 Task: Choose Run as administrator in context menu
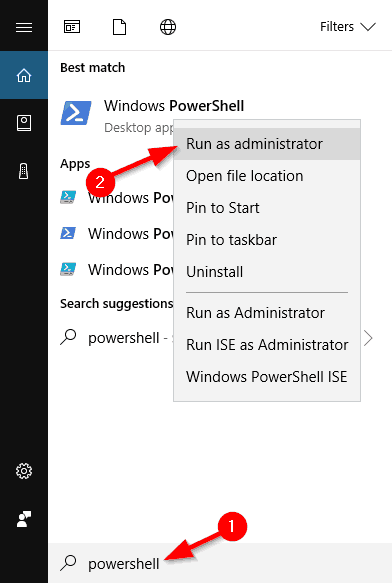(x=267, y=144)
